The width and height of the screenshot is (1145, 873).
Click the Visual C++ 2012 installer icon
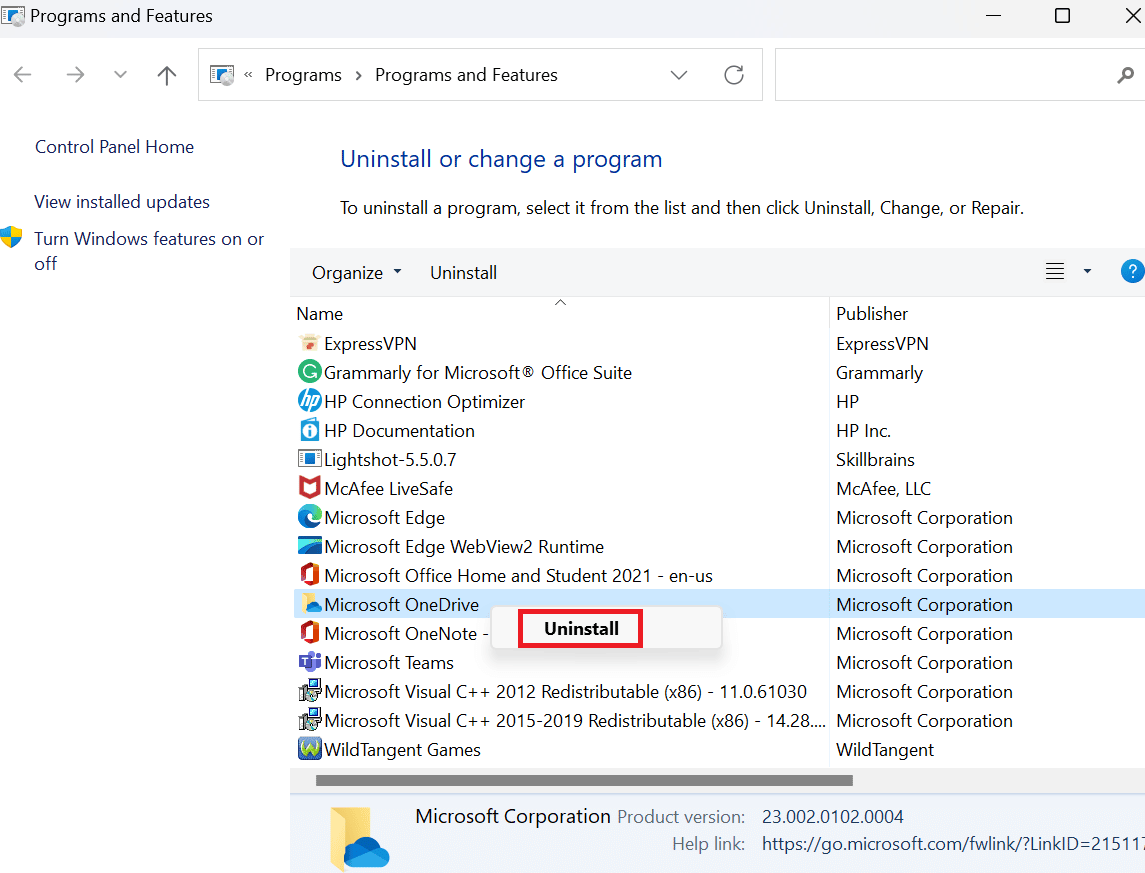310,691
